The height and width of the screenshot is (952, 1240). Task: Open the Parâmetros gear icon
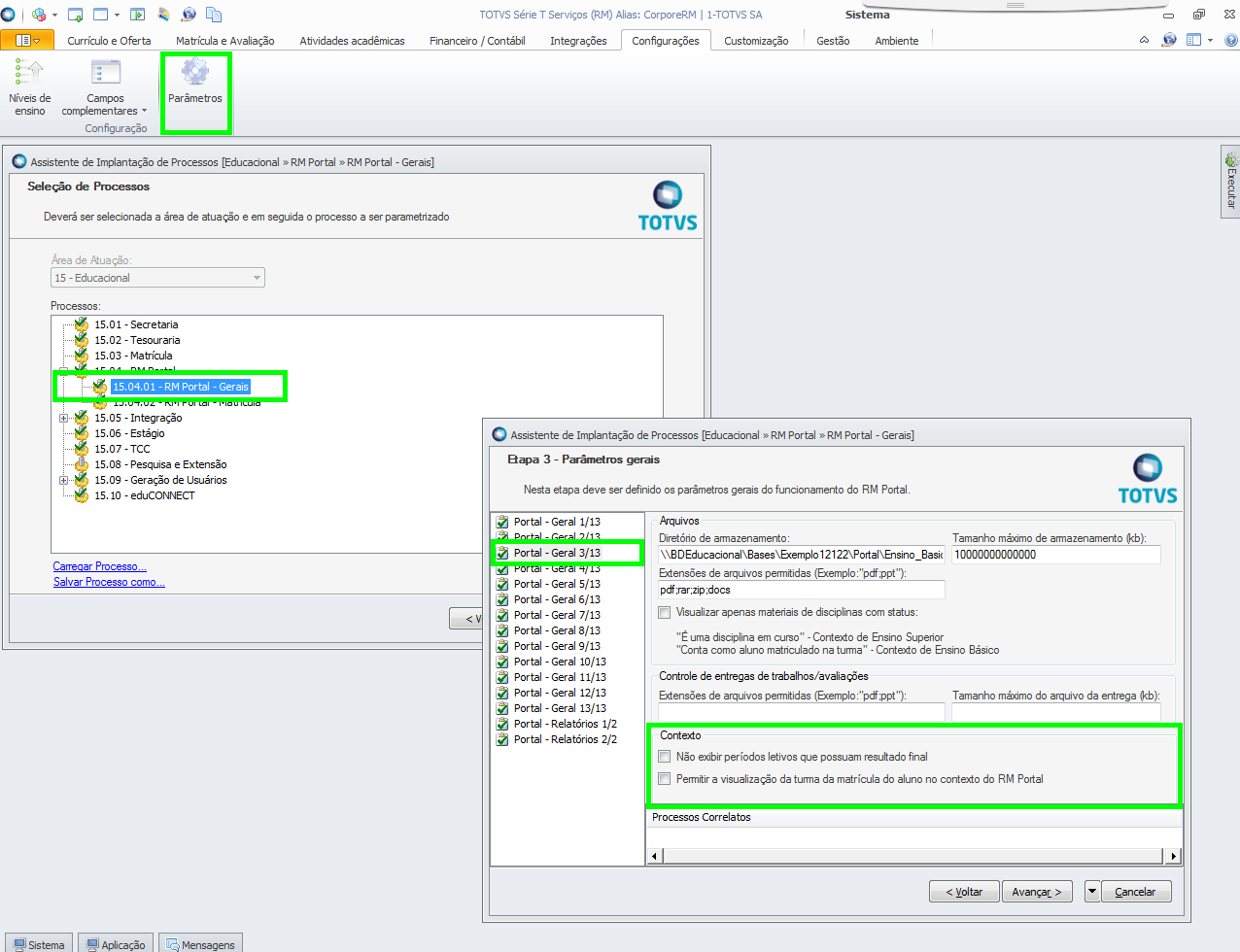[x=195, y=74]
